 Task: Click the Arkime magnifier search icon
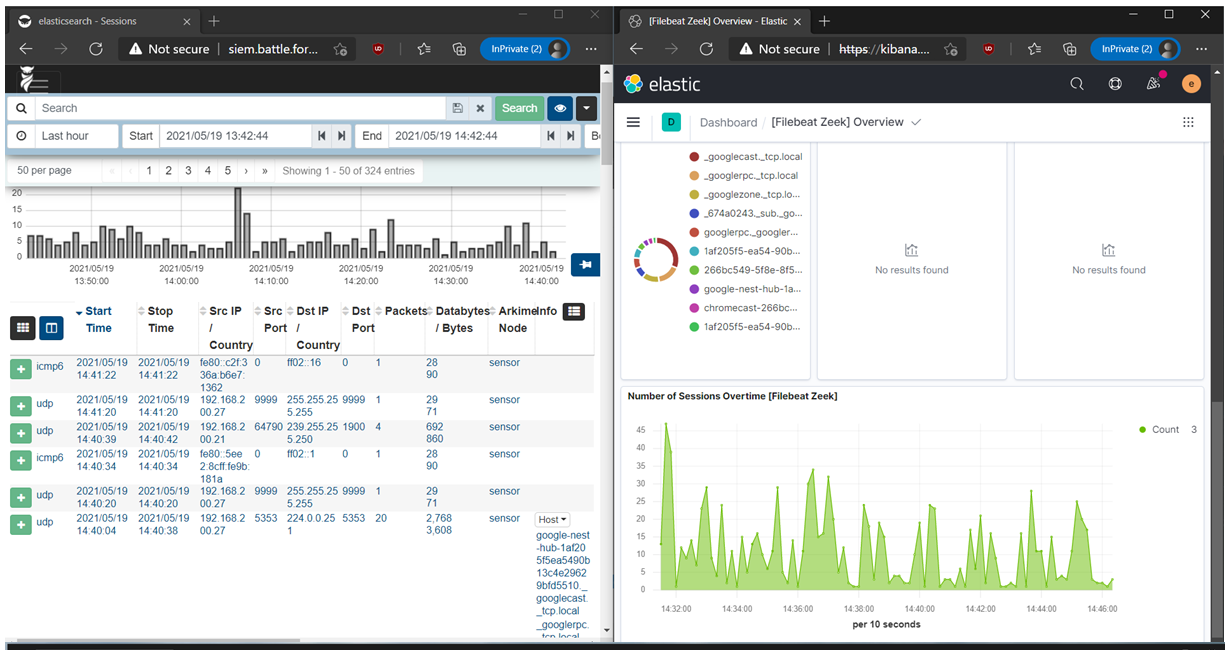click(x=21, y=108)
